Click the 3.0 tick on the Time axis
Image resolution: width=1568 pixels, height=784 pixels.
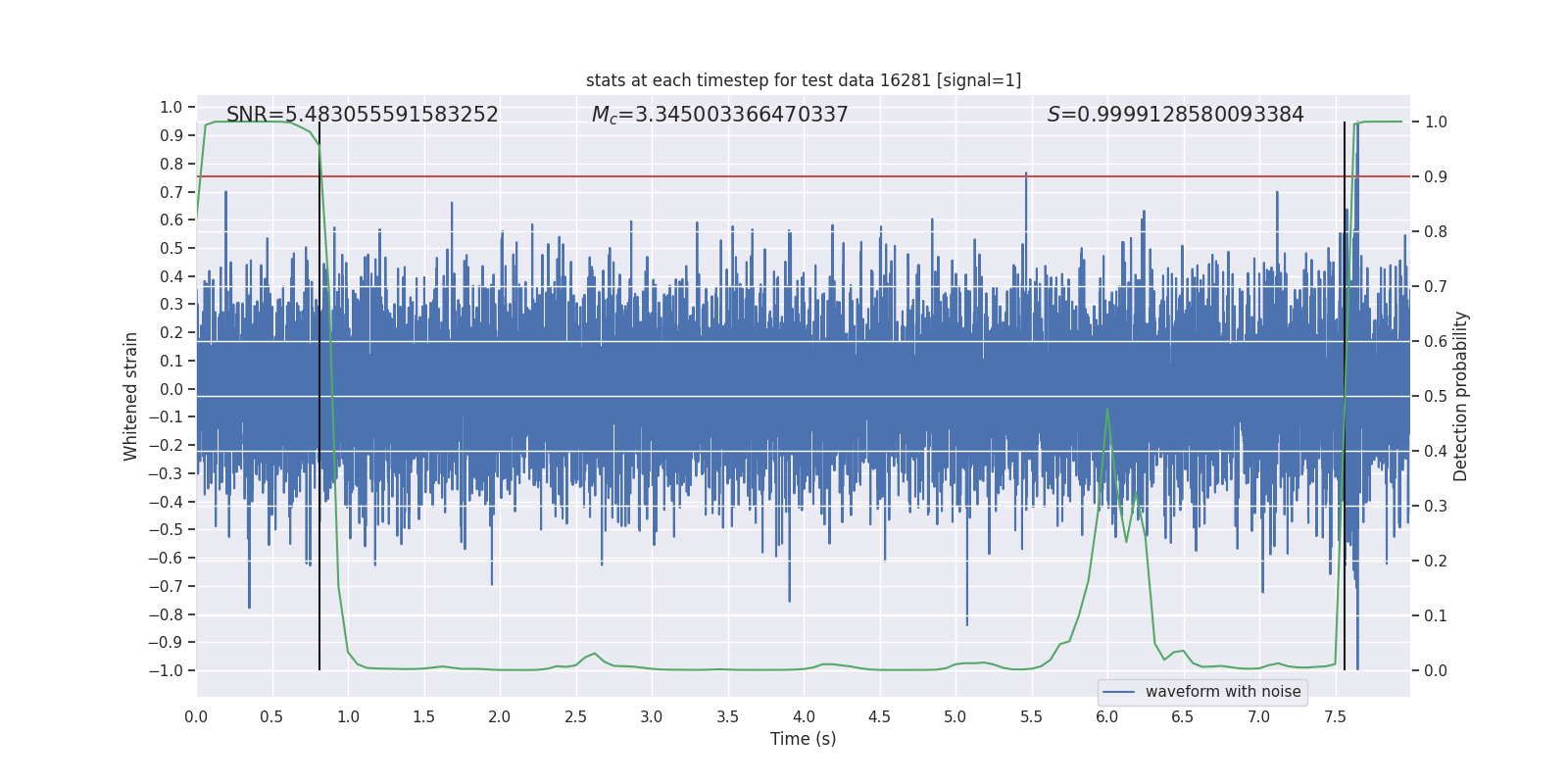(x=652, y=716)
